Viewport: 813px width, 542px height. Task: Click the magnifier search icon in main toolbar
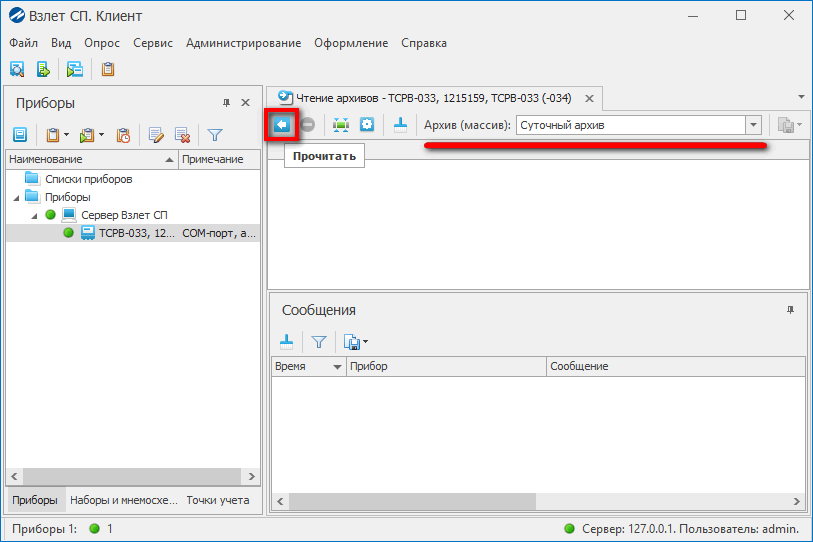coord(18,69)
